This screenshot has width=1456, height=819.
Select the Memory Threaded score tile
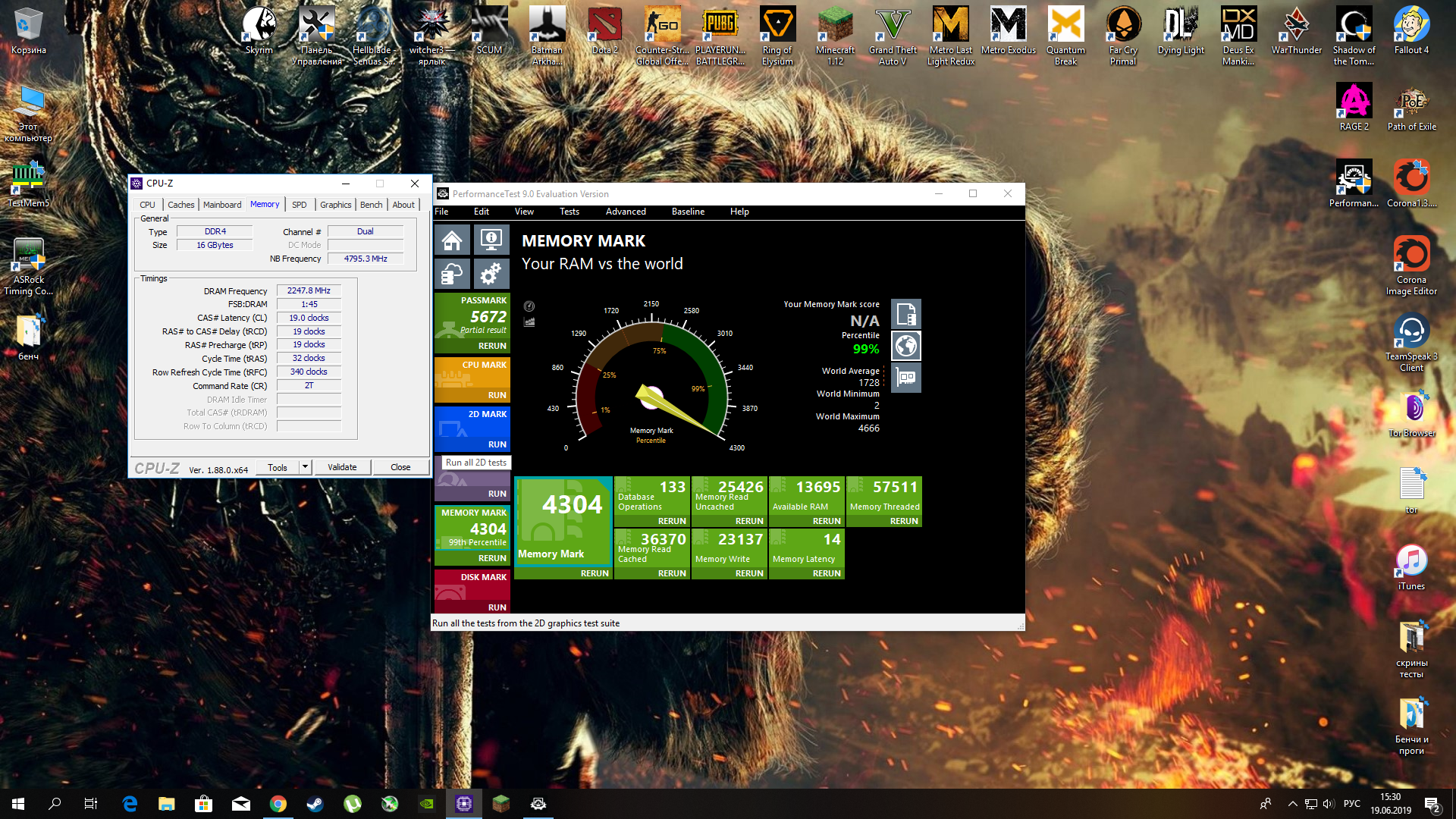pyautogui.click(x=883, y=496)
